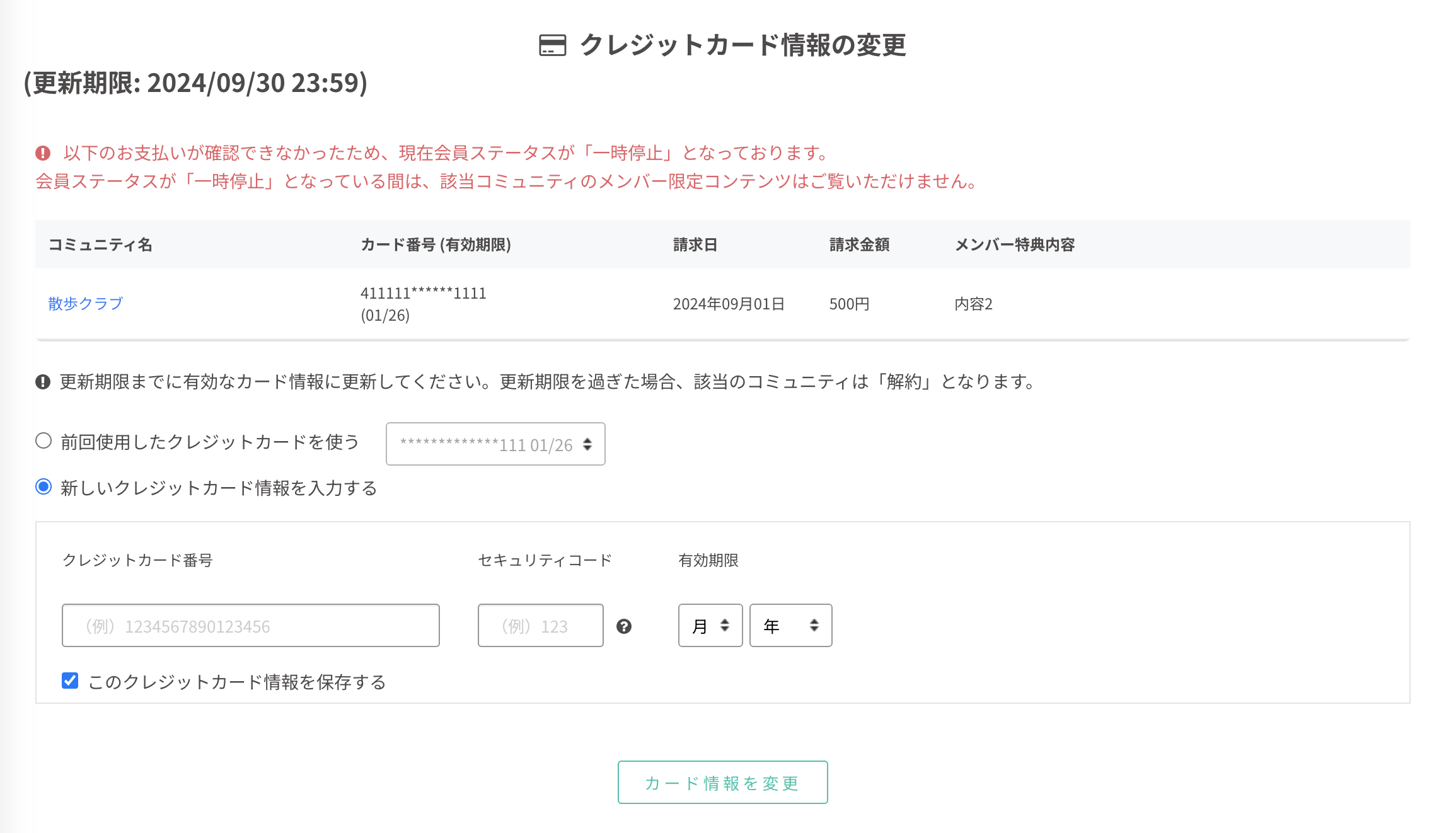Image resolution: width=1456 pixels, height=833 pixels.
Task: Click the credit card icon in the page title
Action: point(553,46)
